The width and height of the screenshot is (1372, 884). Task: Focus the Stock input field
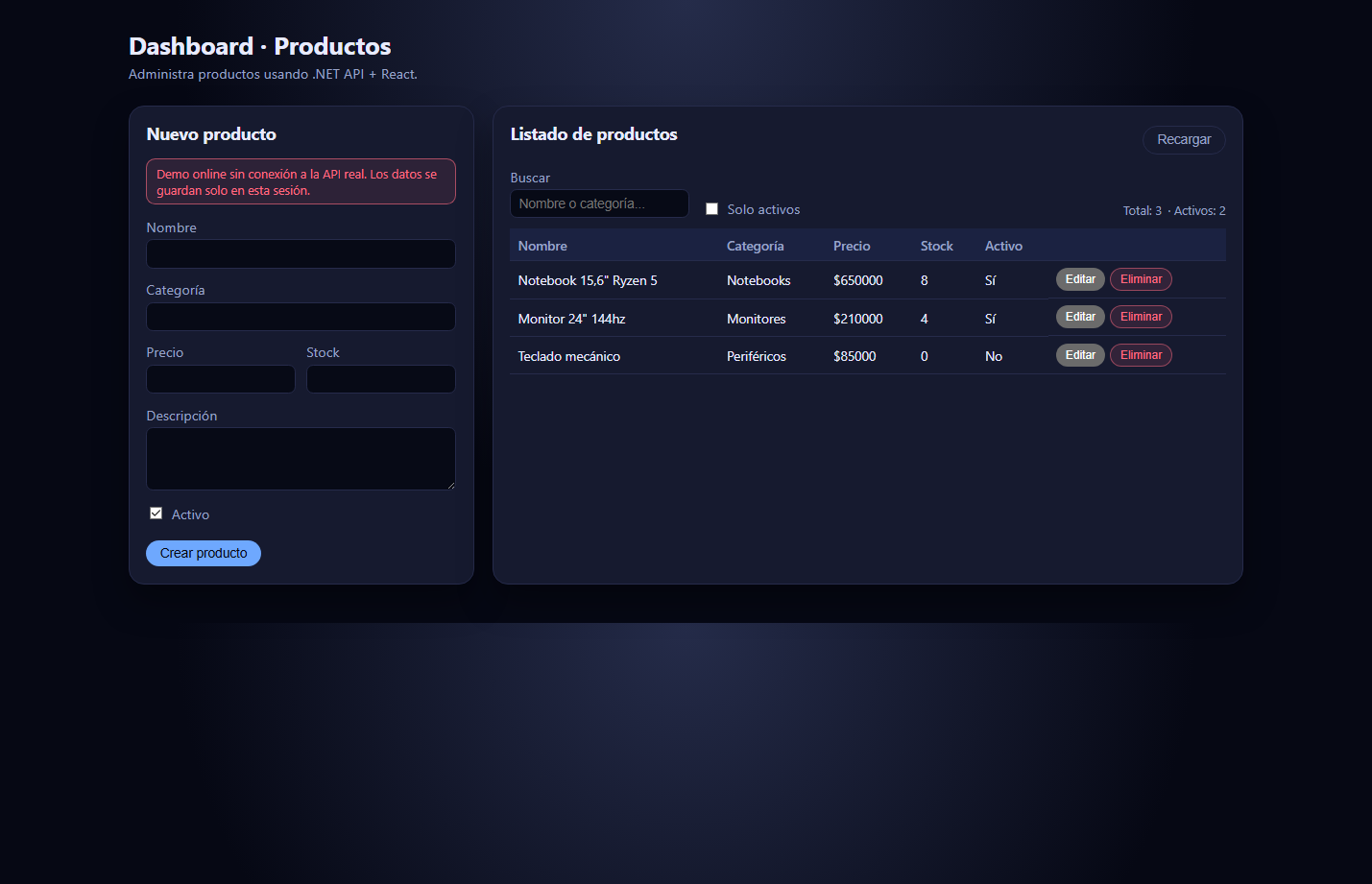[x=380, y=379]
